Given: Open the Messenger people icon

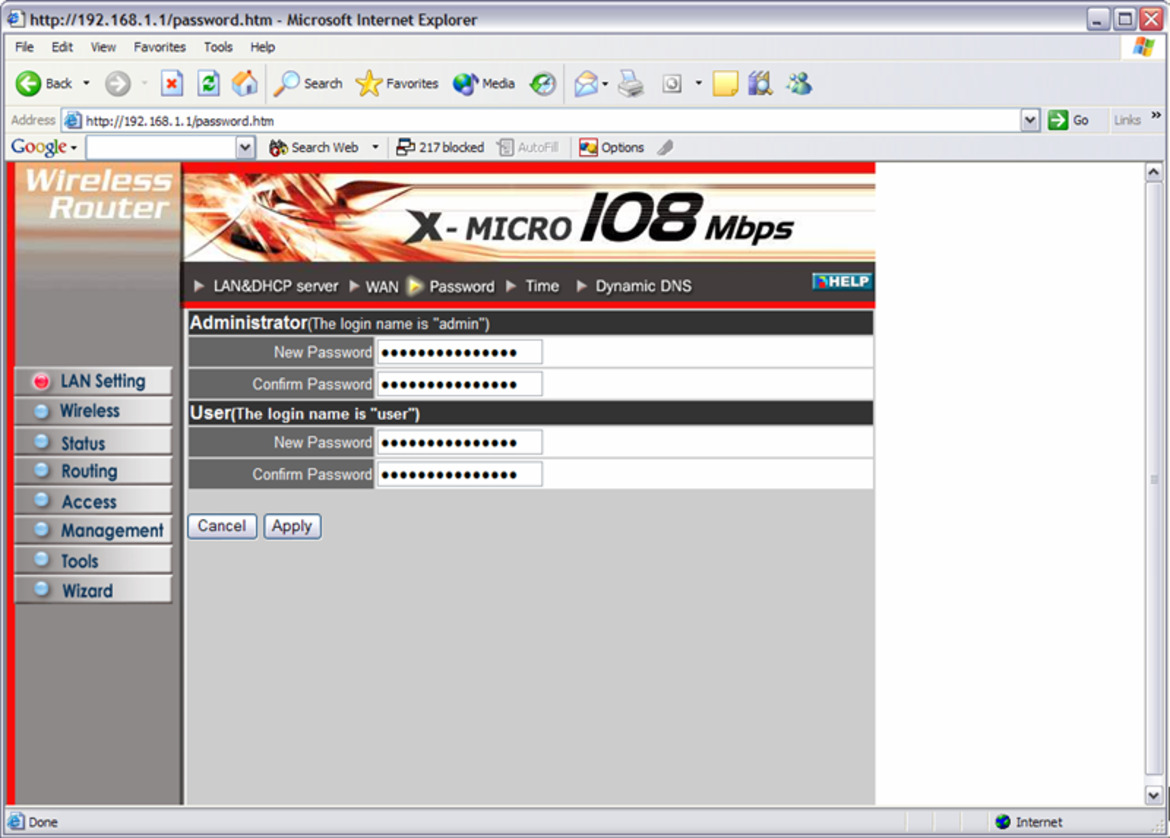Looking at the screenshot, I should pyautogui.click(x=799, y=84).
